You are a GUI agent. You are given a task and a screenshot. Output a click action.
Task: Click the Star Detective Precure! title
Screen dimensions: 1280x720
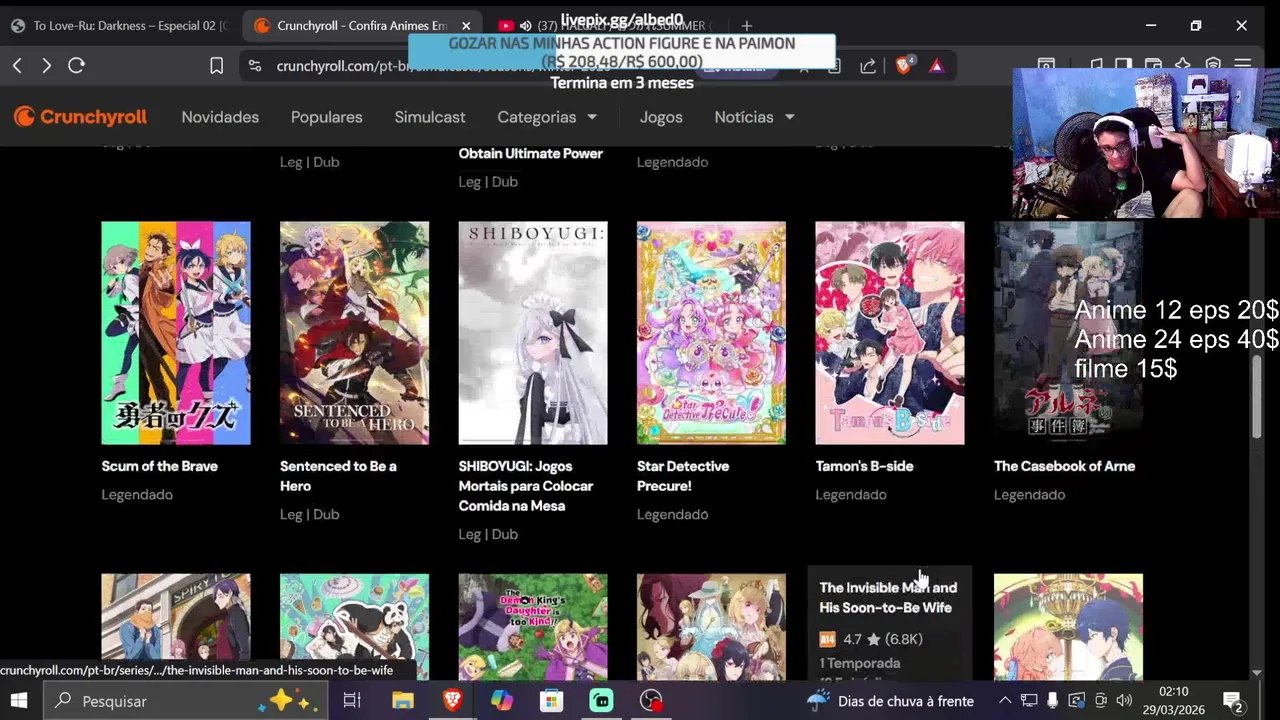tap(683, 476)
